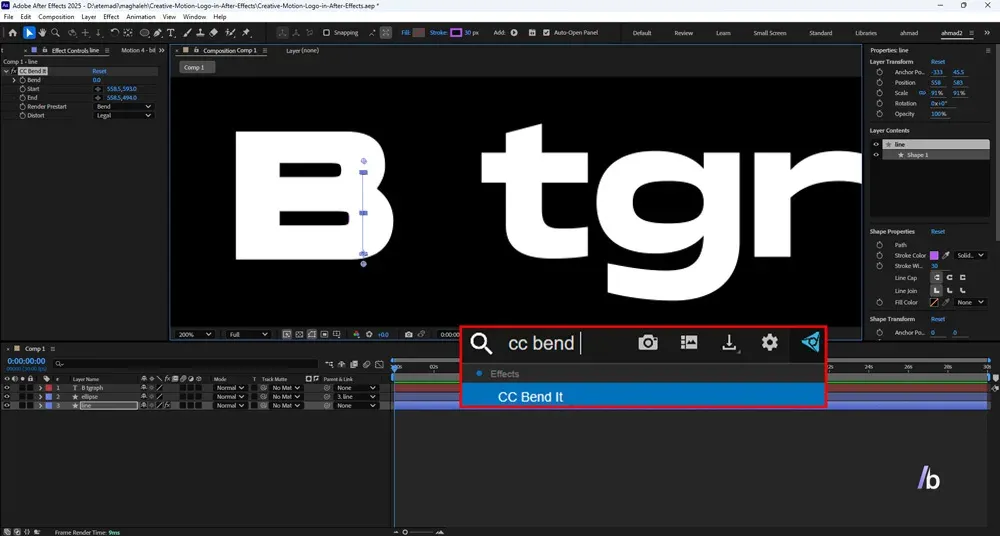
Task: Open the 200% magnification dropdown
Action: point(195,334)
